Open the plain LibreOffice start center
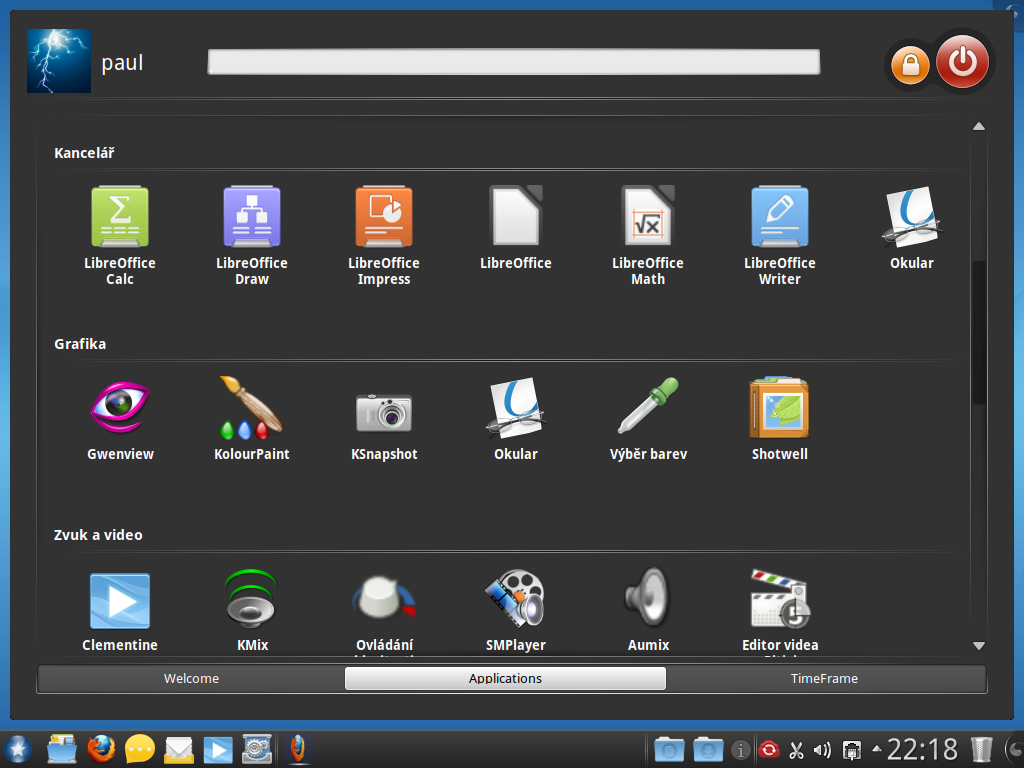The height and width of the screenshot is (768, 1024). (516, 227)
